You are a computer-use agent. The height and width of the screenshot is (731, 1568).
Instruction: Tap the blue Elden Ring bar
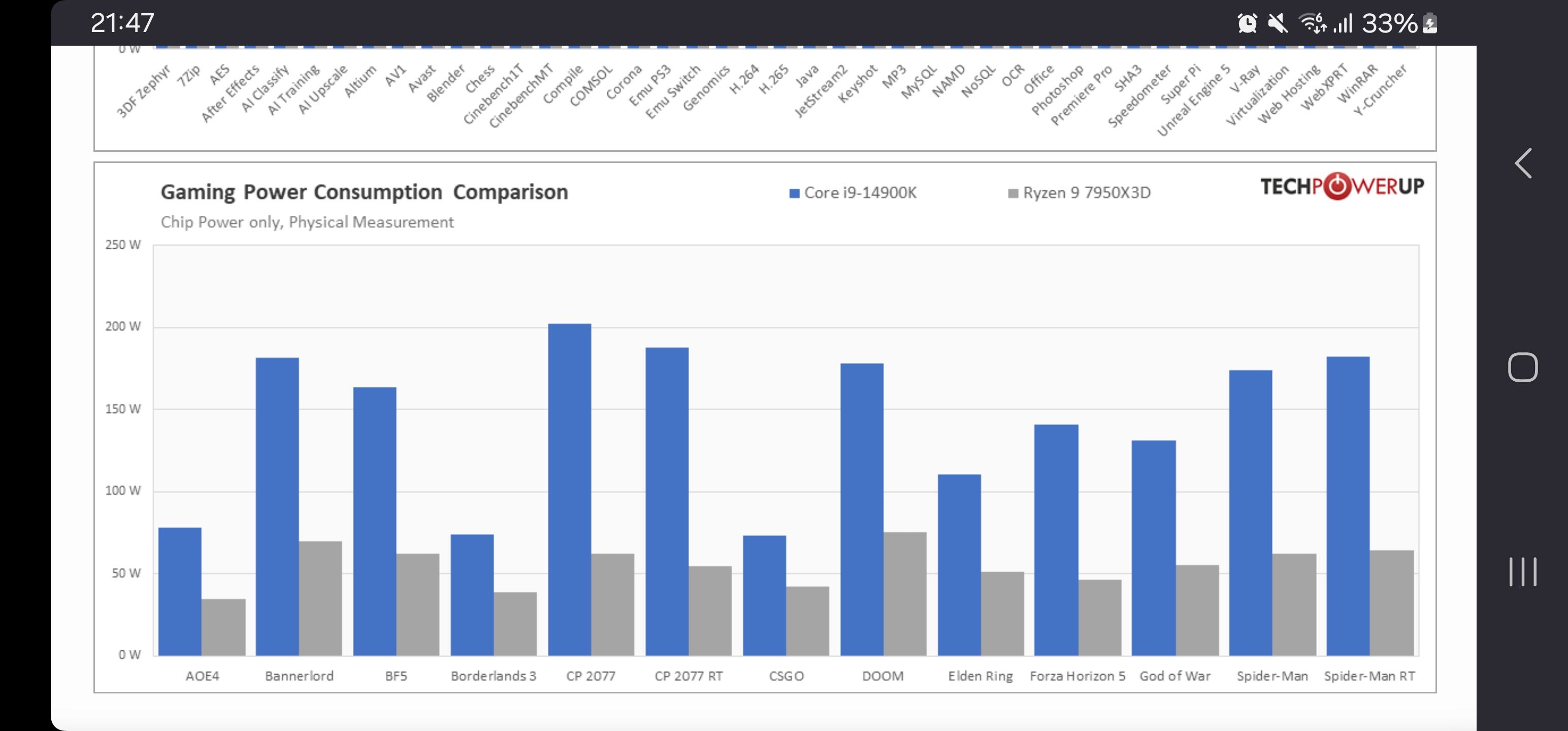pyautogui.click(x=959, y=565)
